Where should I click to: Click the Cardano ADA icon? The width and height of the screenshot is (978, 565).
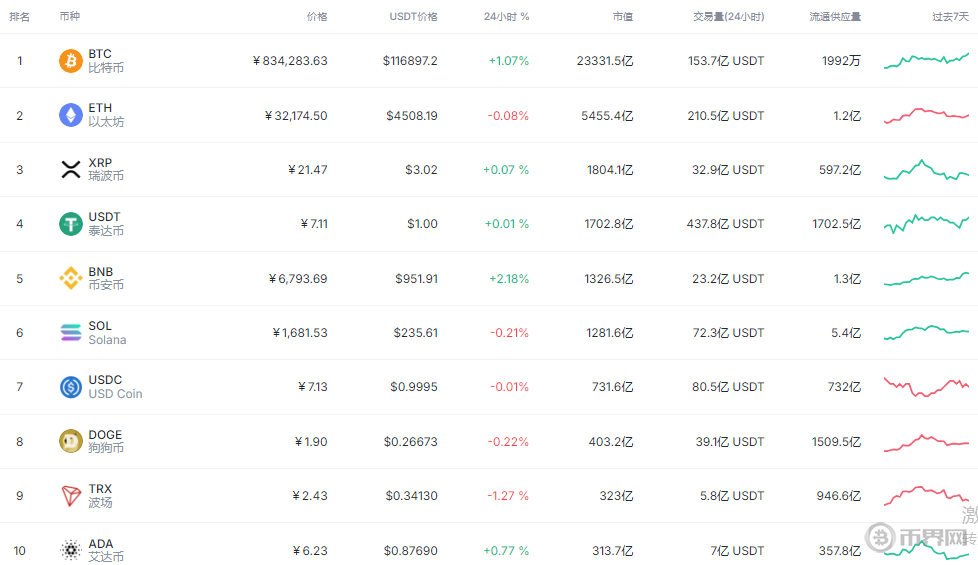[x=70, y=550]
